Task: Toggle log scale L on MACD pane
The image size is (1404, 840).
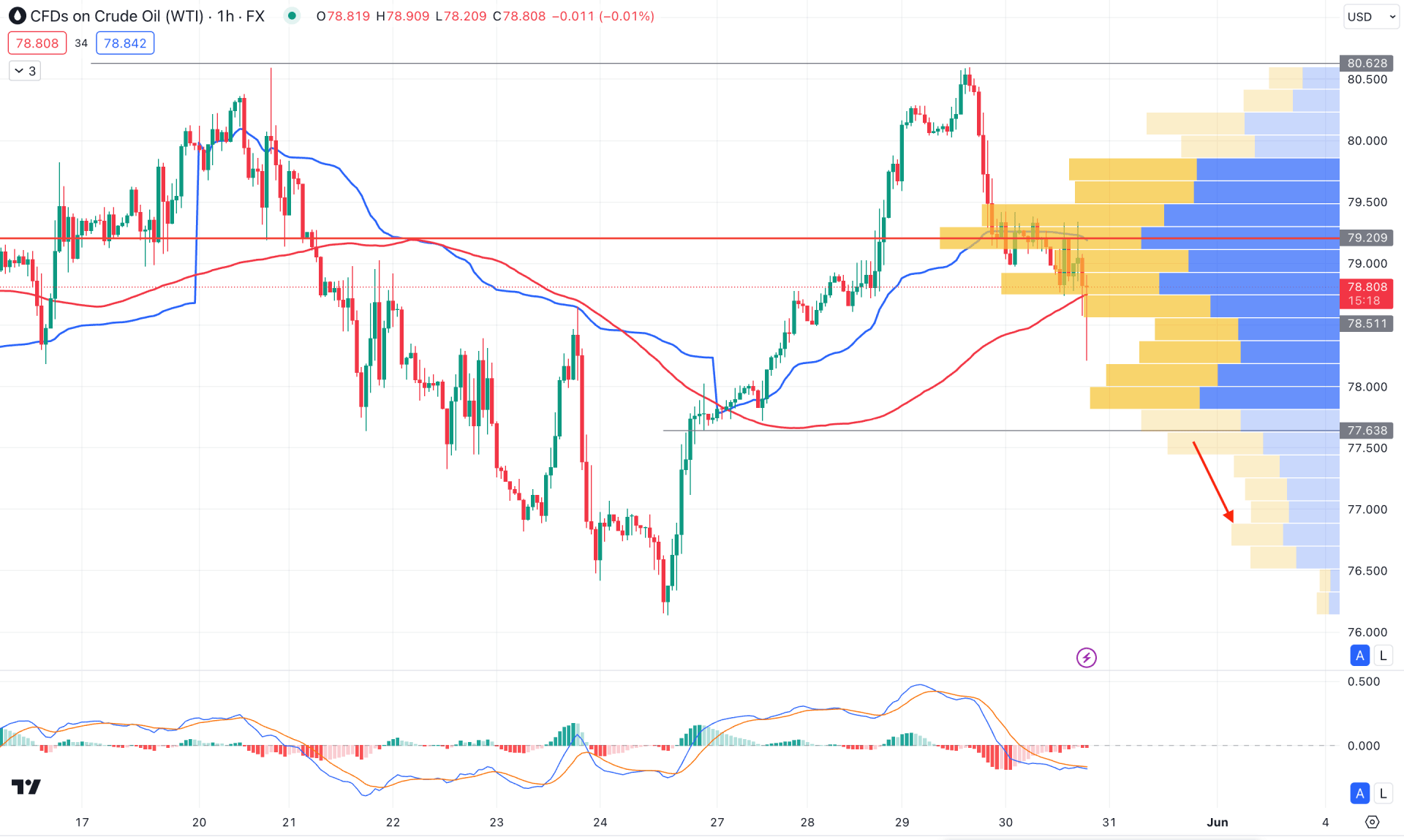Action: pos(1383,792)
